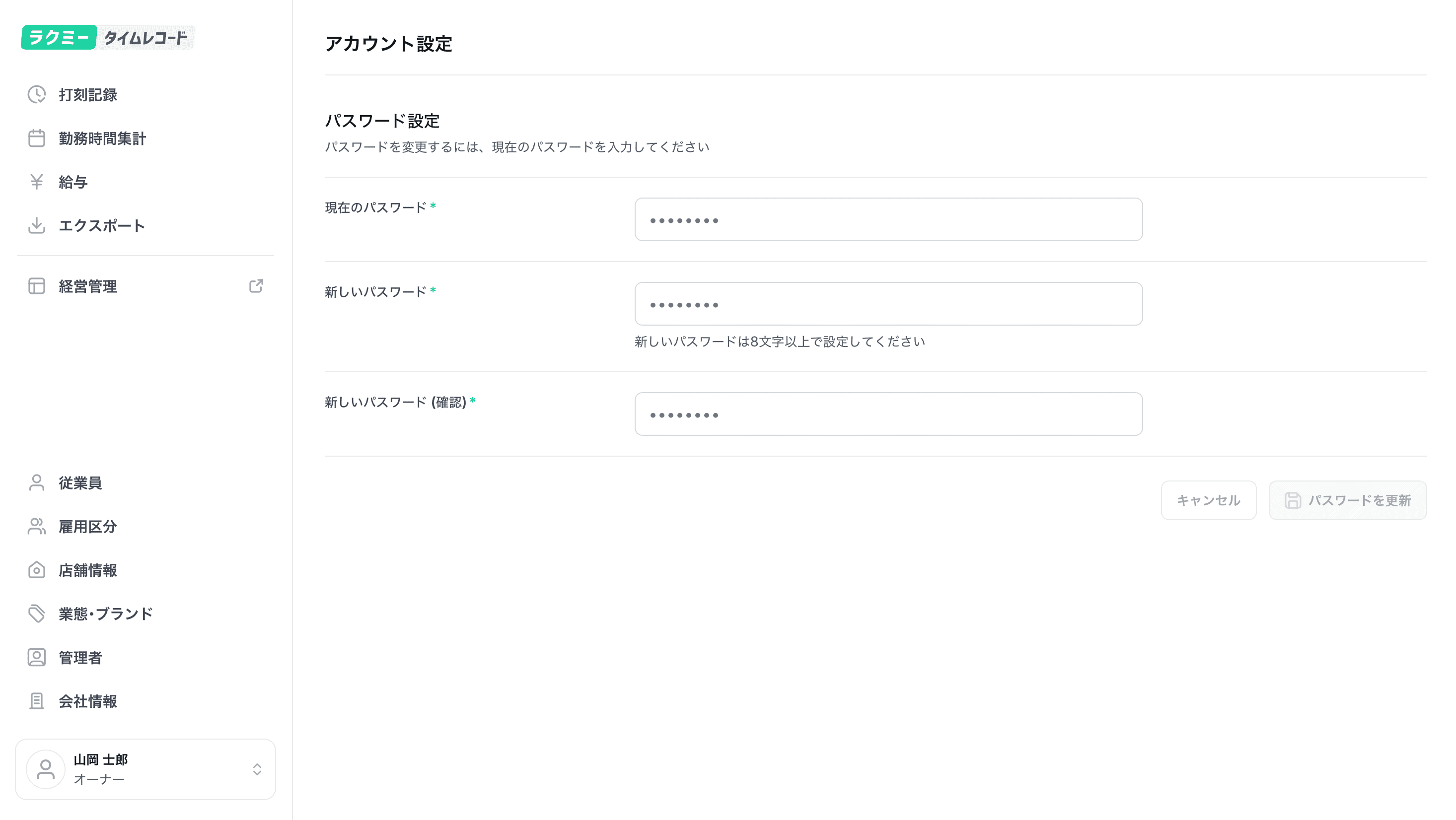Screen dimensions: 1456x820
Task: Click the clock icon next to 打刻記録
Action: [x=37, y=94]
